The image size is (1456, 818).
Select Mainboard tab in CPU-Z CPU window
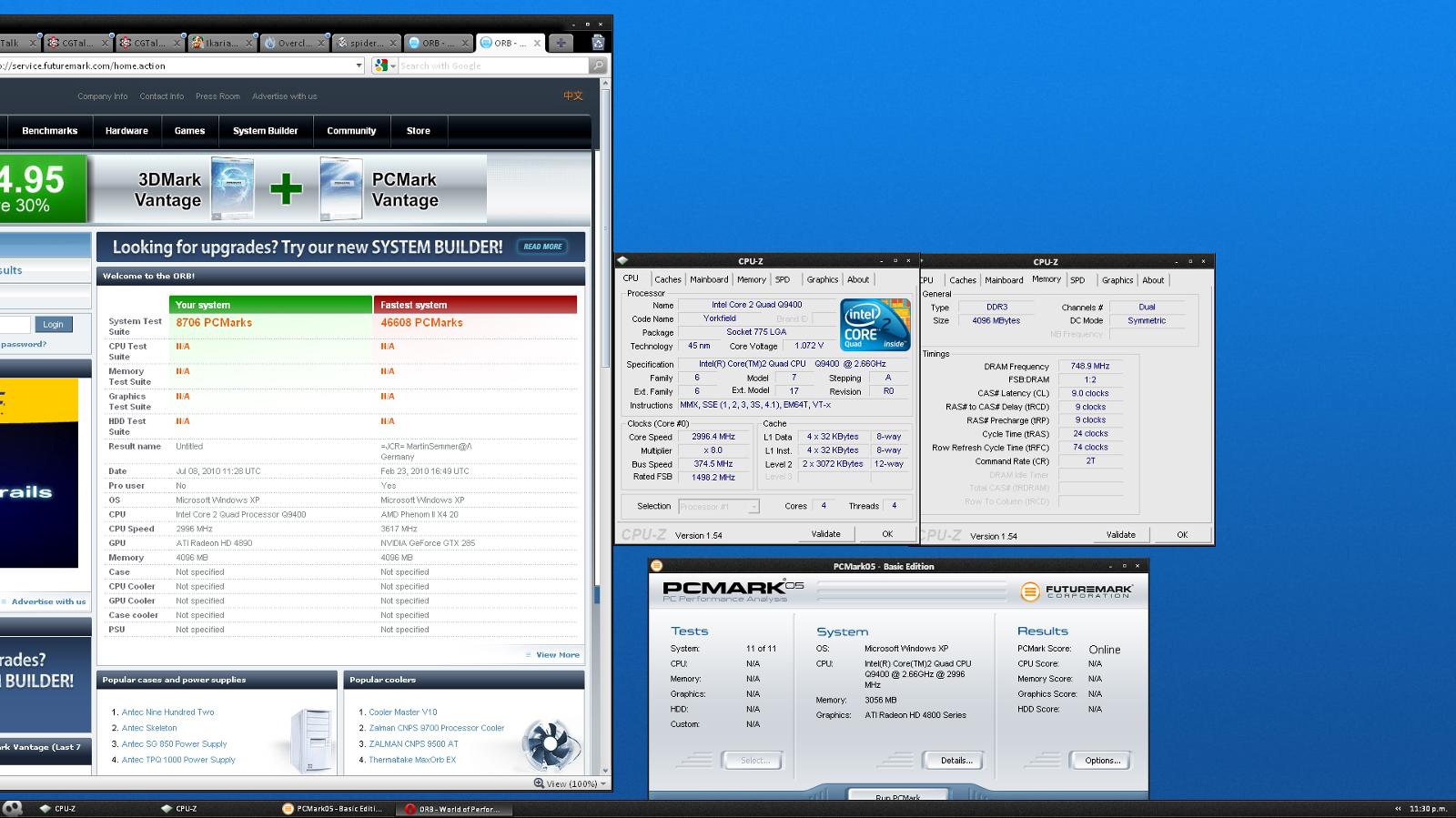coord(709,280)
